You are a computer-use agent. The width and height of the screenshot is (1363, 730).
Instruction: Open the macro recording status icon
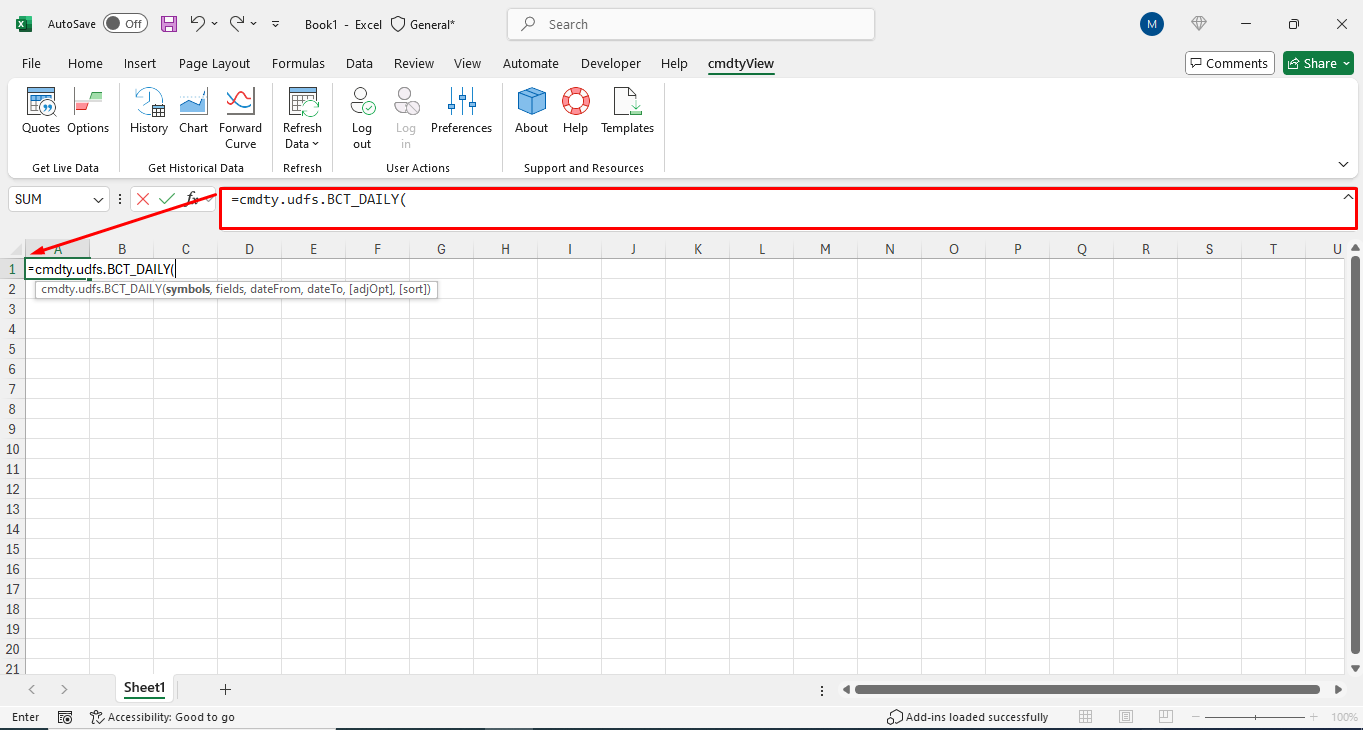[x=65, y=717]
